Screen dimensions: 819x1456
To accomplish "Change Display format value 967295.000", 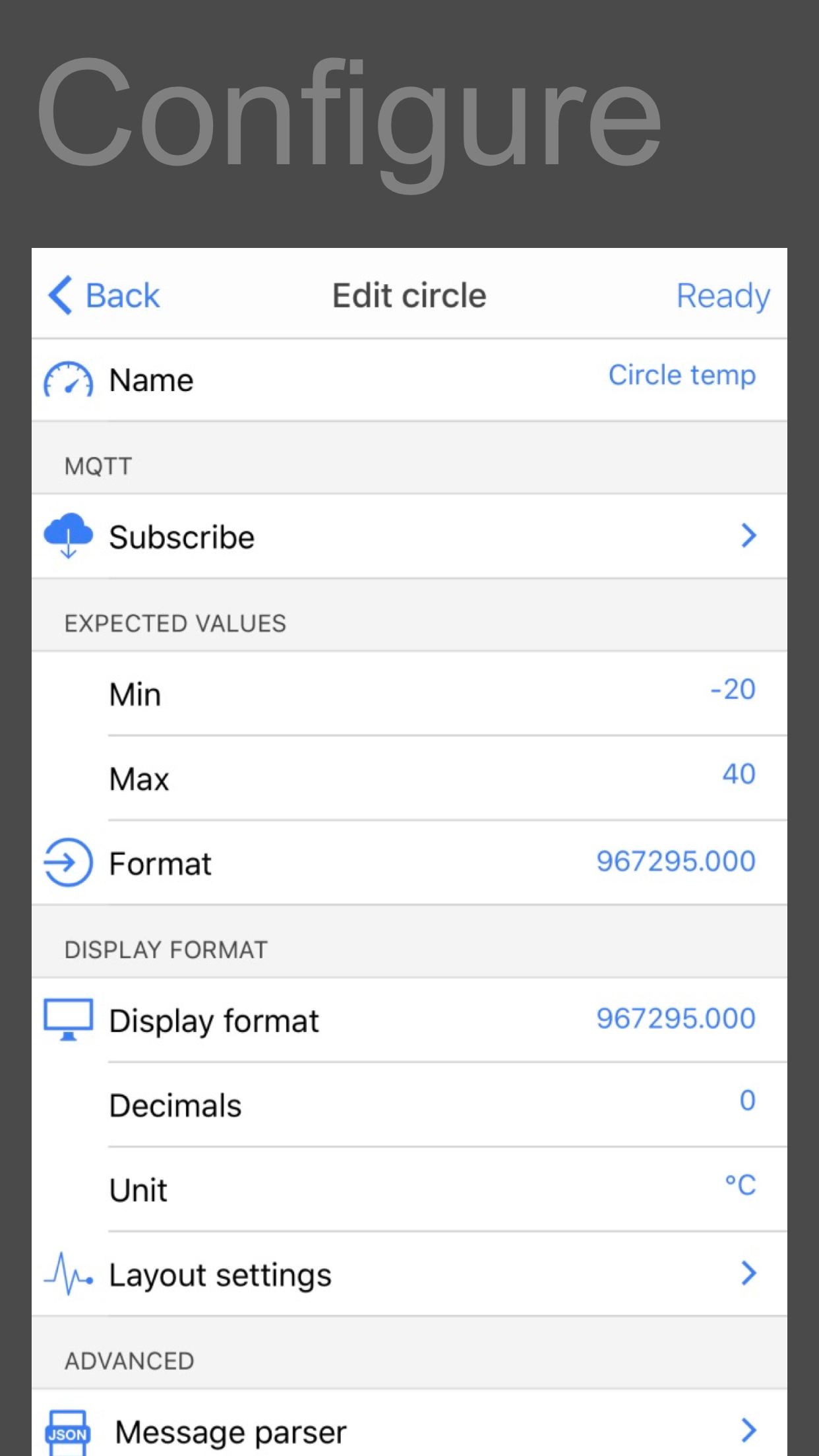I will pos(676,1018).
